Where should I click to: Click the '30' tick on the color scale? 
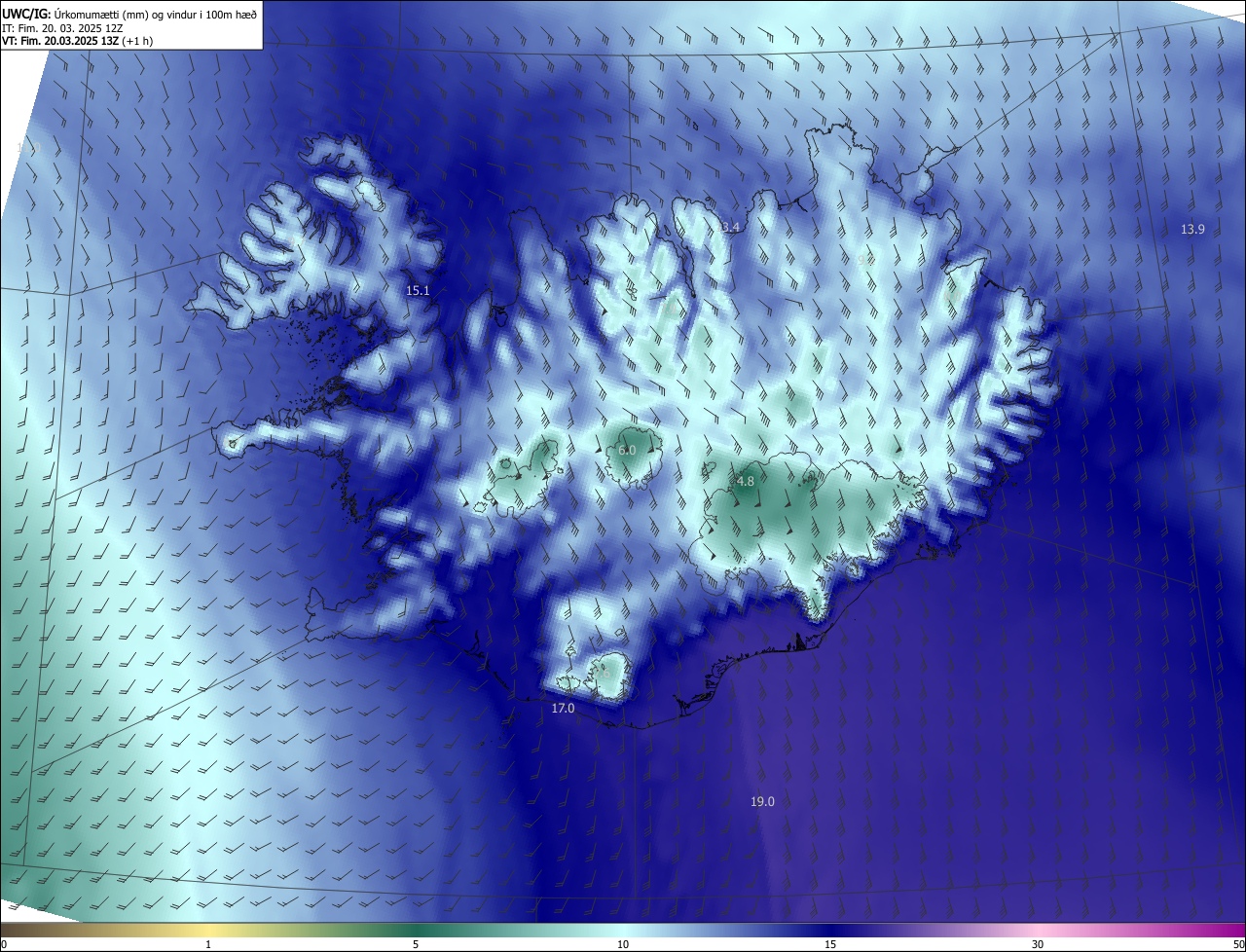[x=1038, y=944]
